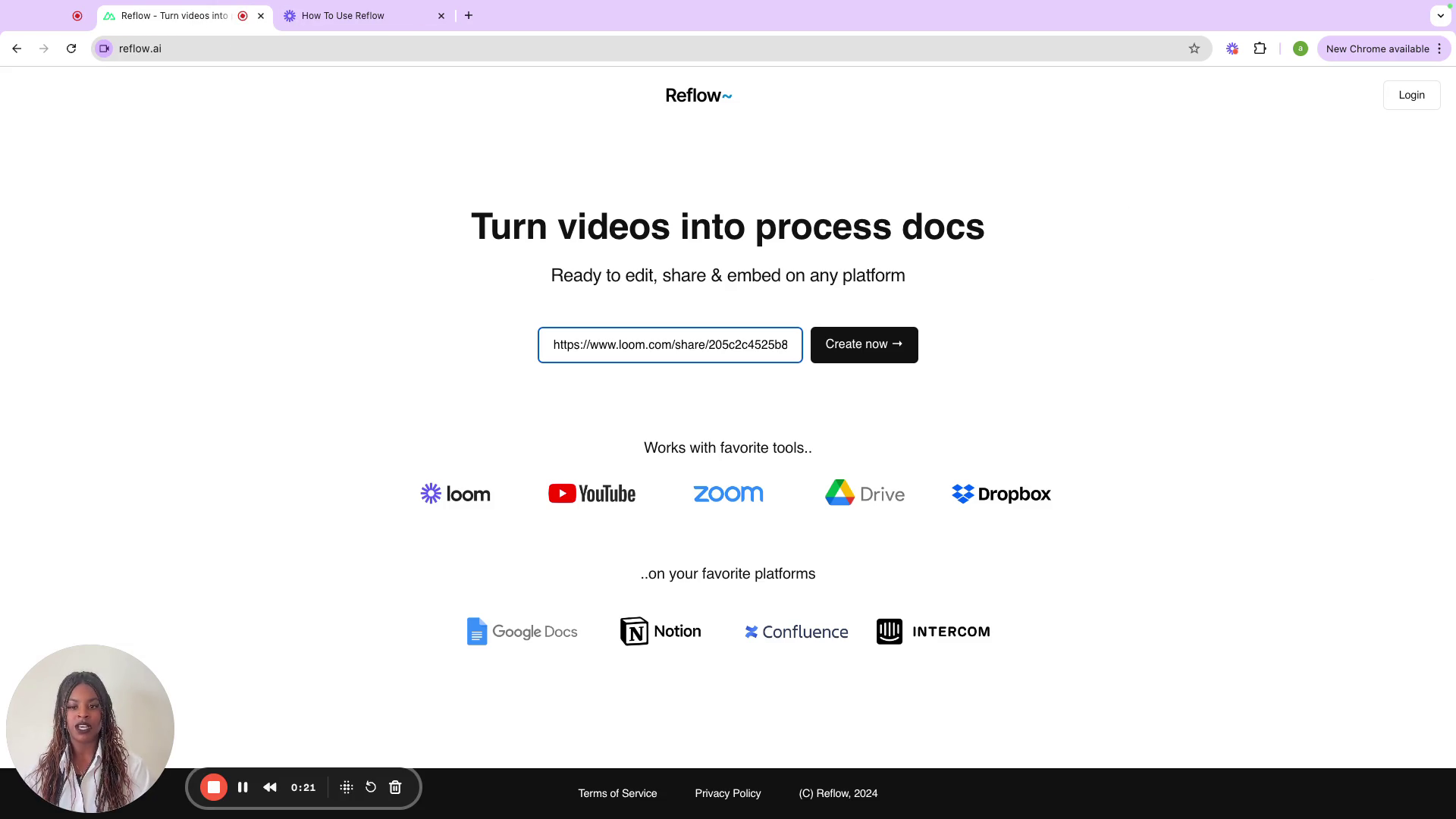The image size is (1456, 819).
Task: Delete the recording with the trash icon
Action: (395, 787)
